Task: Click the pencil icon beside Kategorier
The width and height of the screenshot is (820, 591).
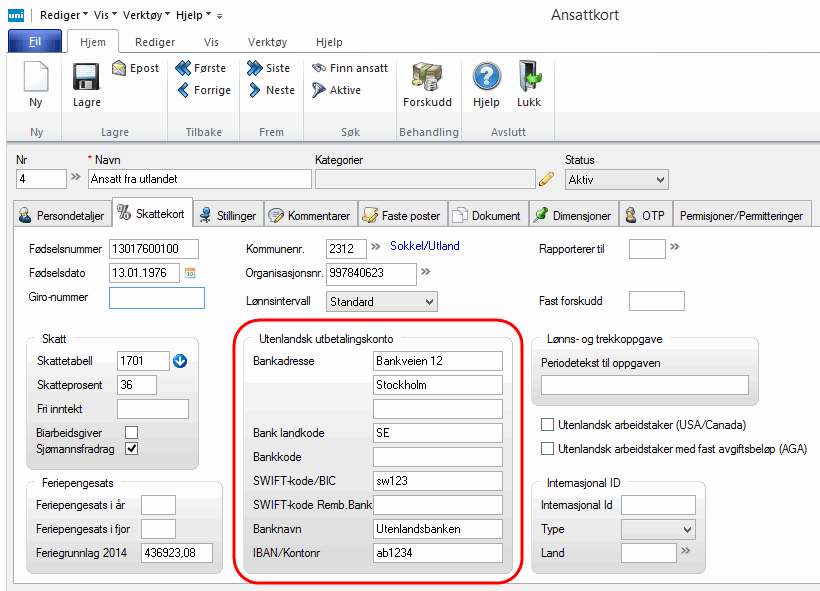Action: [x=546, y=180]
